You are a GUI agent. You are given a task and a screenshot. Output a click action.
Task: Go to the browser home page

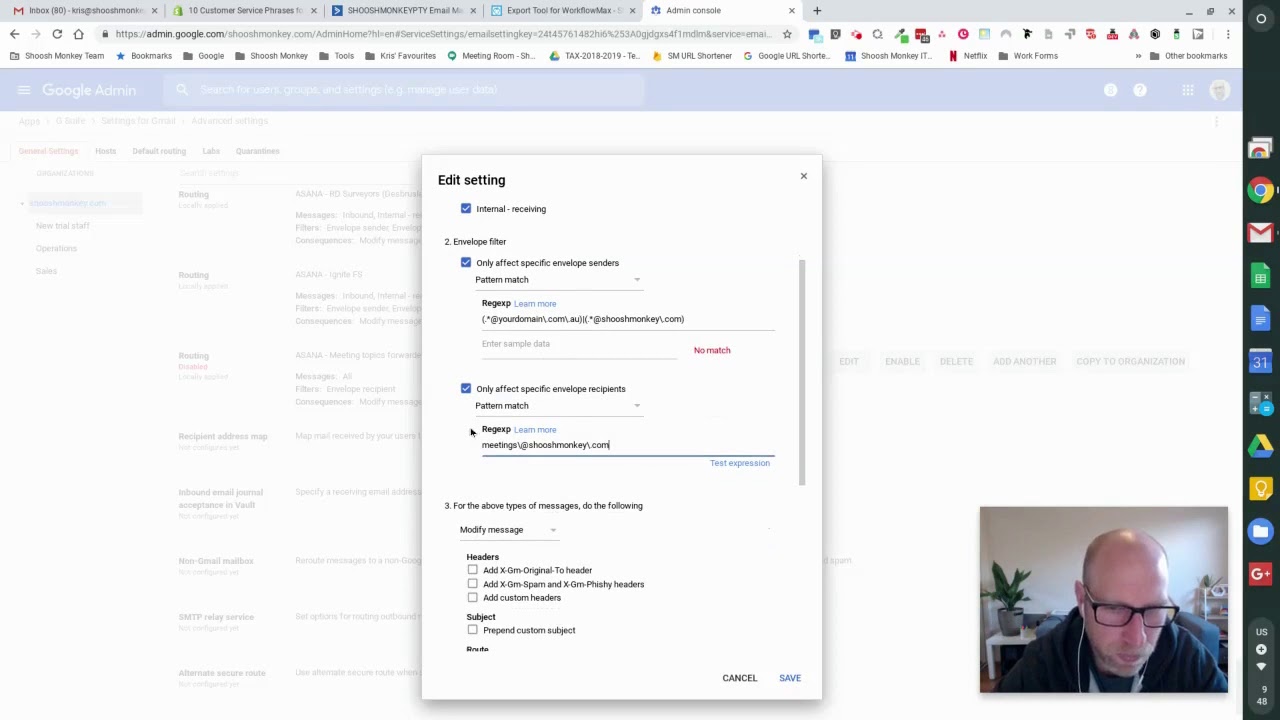78,34
